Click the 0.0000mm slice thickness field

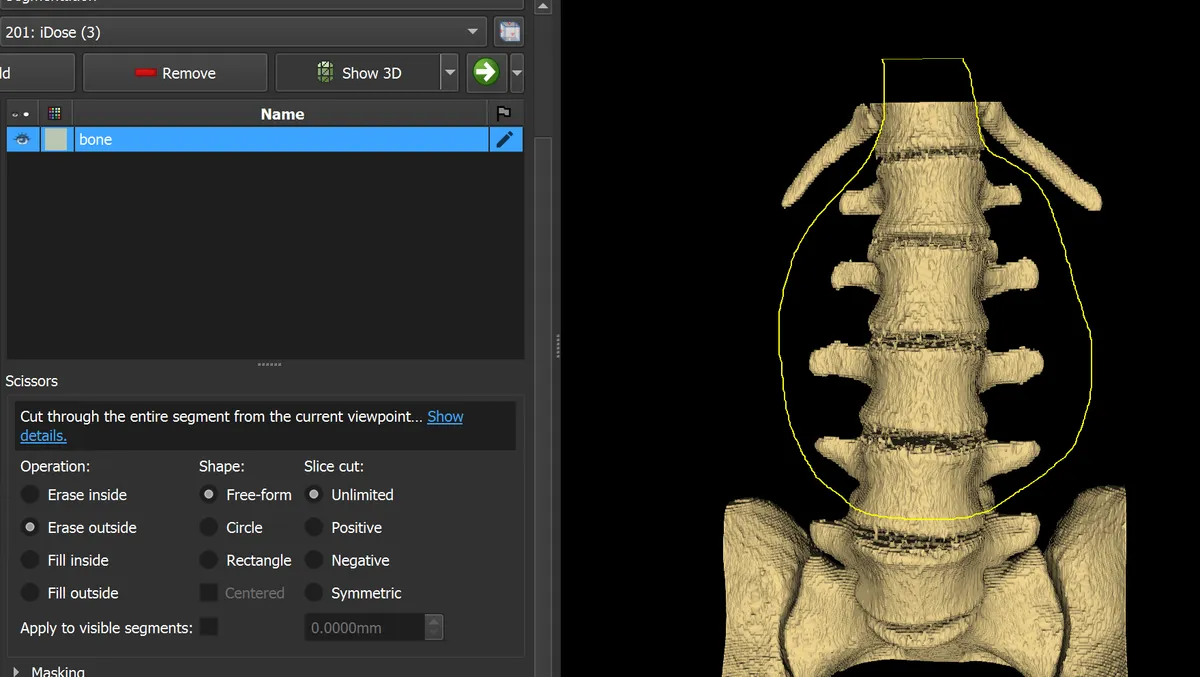click(364, 628)
